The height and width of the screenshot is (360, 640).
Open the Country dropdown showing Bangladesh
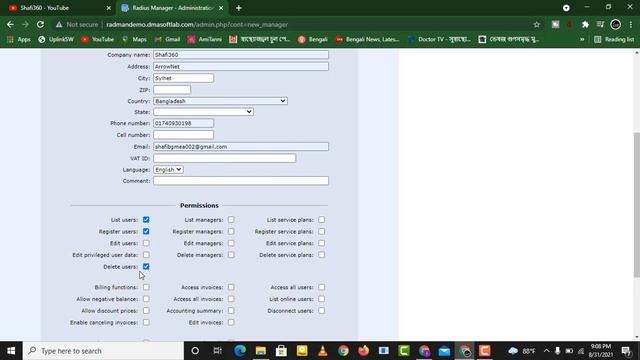click(x=220, y=101)
